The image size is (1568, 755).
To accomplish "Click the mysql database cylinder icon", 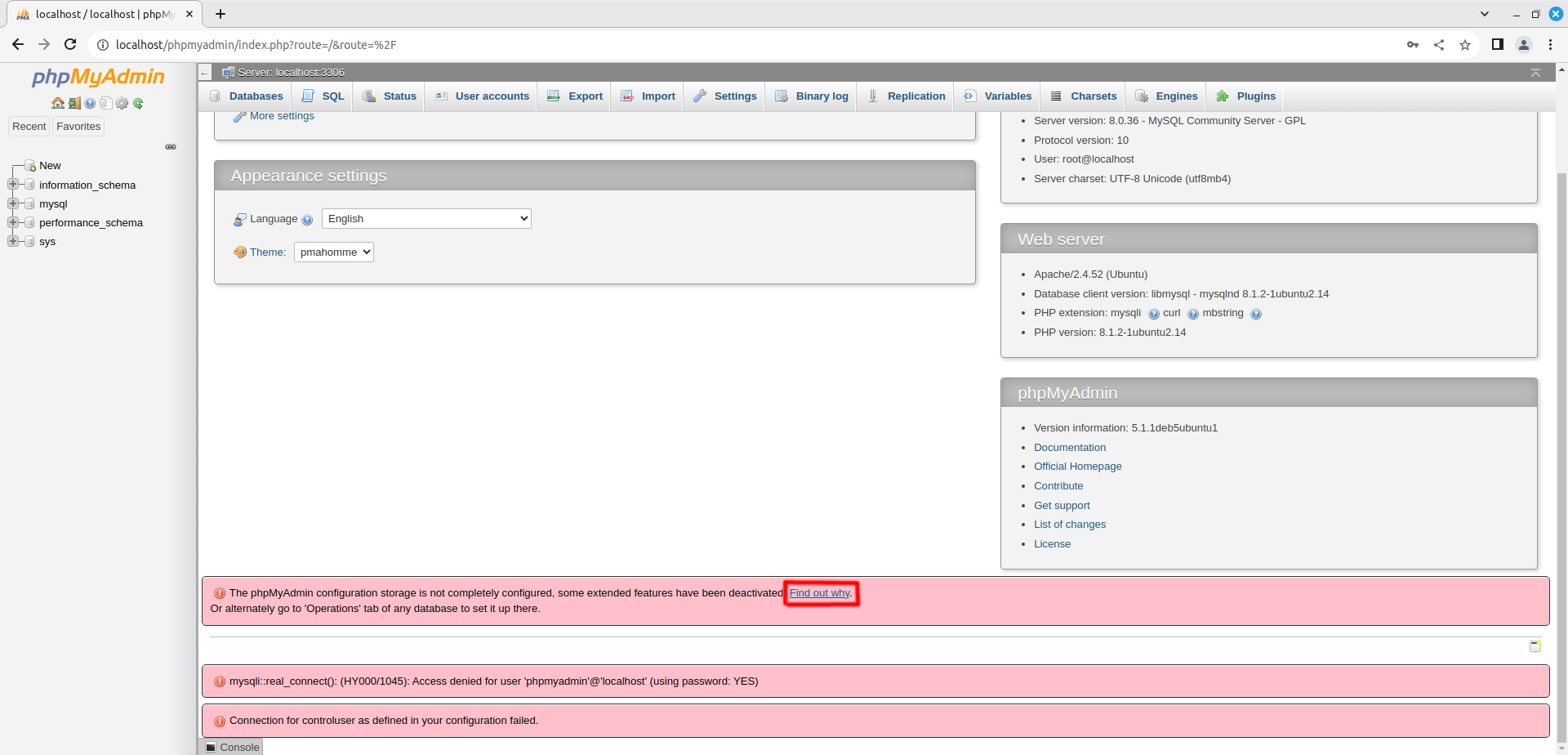I will pyautogui.click(x=30, y=203).
